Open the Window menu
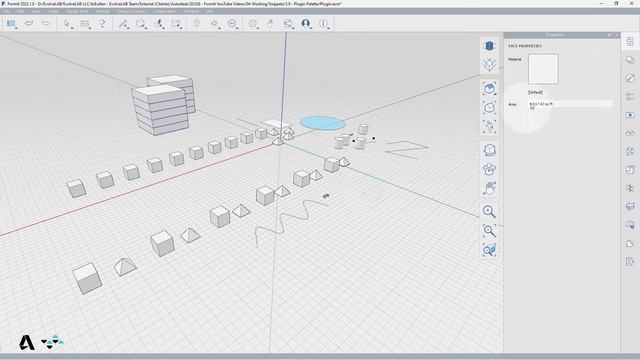Viewport: 640px width, 360px height. click(x=191, y=11)
